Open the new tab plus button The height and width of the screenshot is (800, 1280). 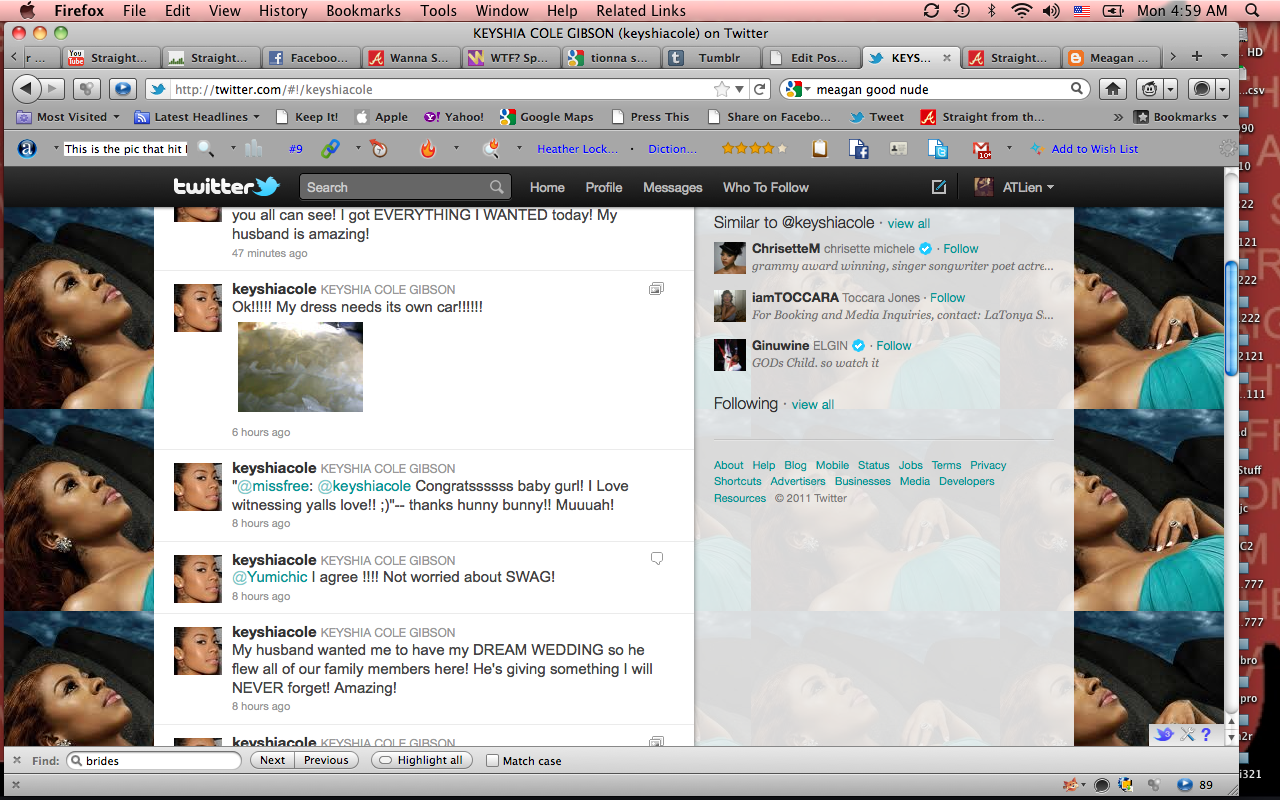point(1224,57)
